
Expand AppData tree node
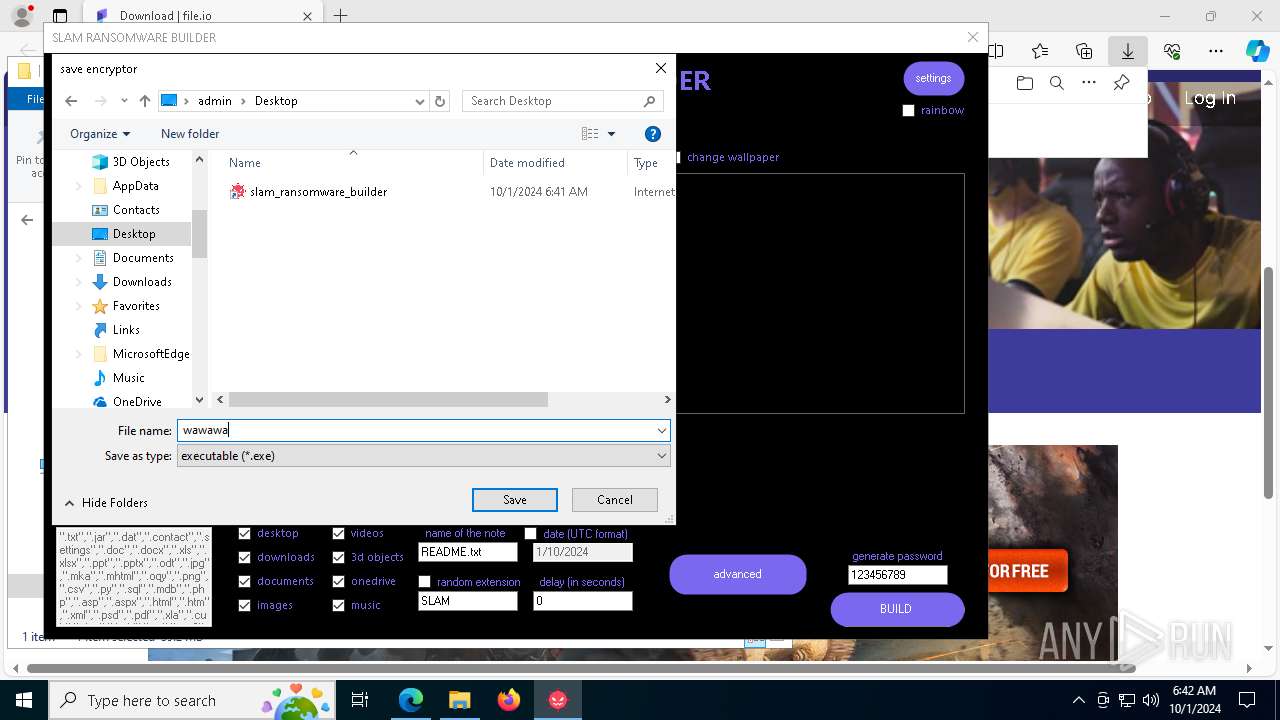click(x=79, y=186)
